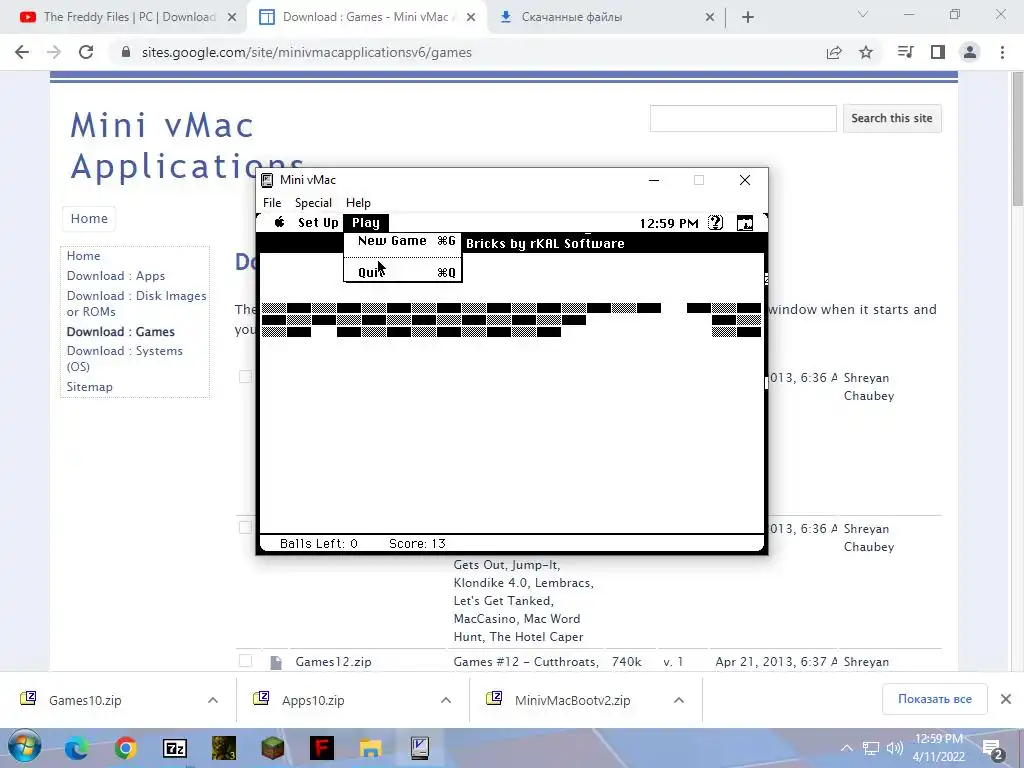This screenshot has height=768, width=1024.
Task: Bookmark this page with star icon
Action: coord(866,52)
